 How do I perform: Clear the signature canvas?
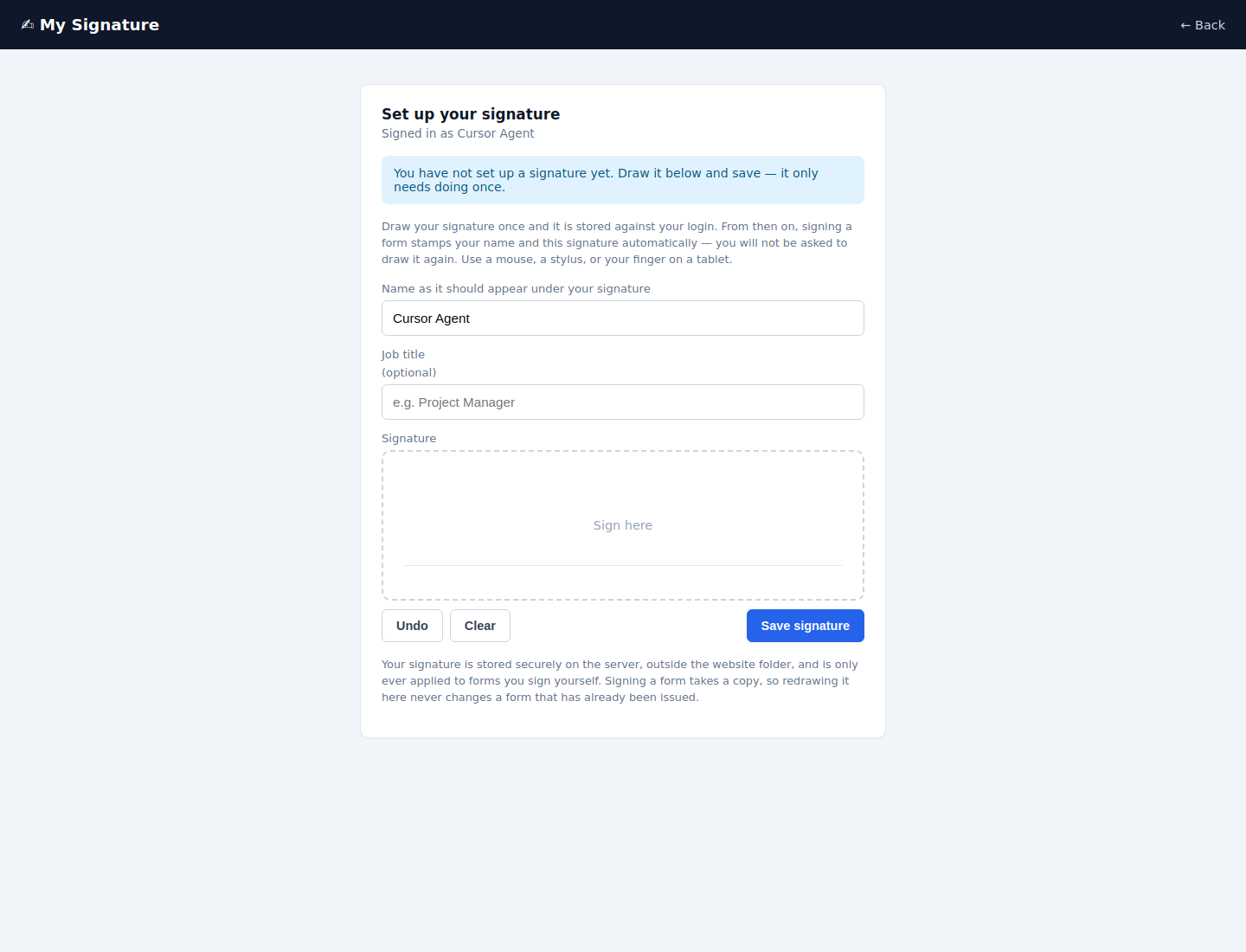[x=480, y=626]
